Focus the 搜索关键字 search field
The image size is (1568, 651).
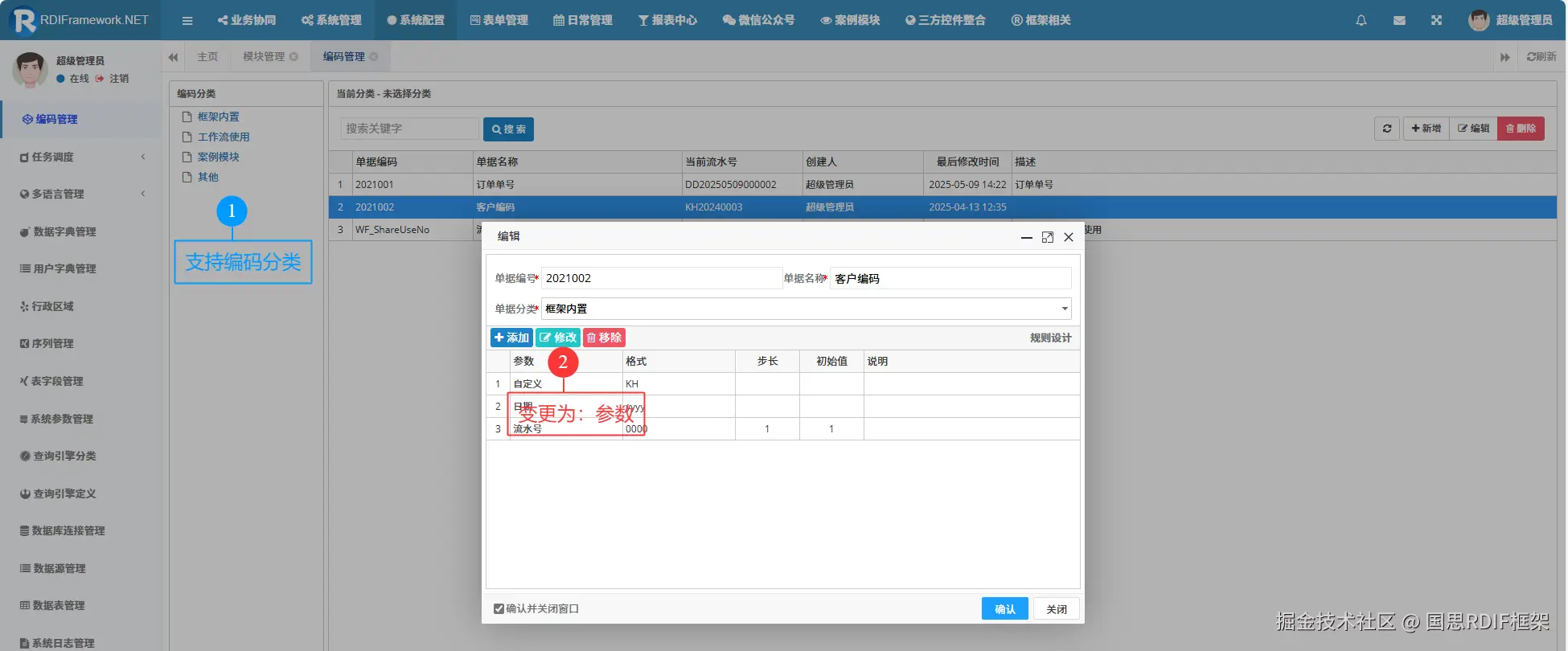[x=409, y=129]
